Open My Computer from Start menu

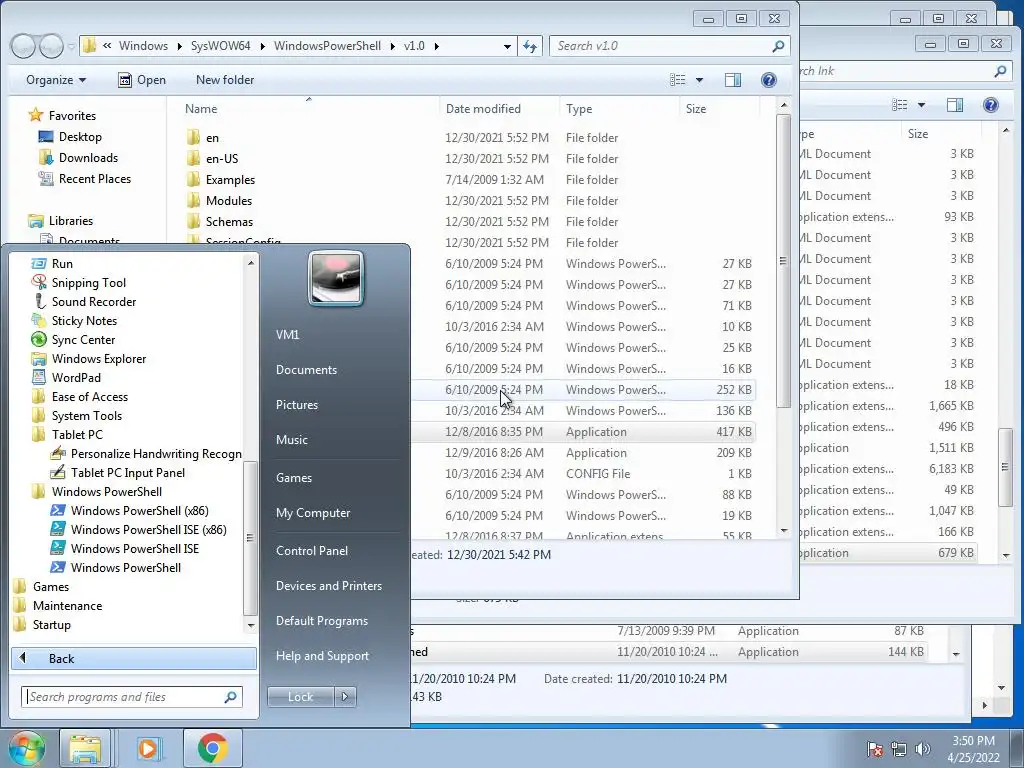(x=313, y=513)
